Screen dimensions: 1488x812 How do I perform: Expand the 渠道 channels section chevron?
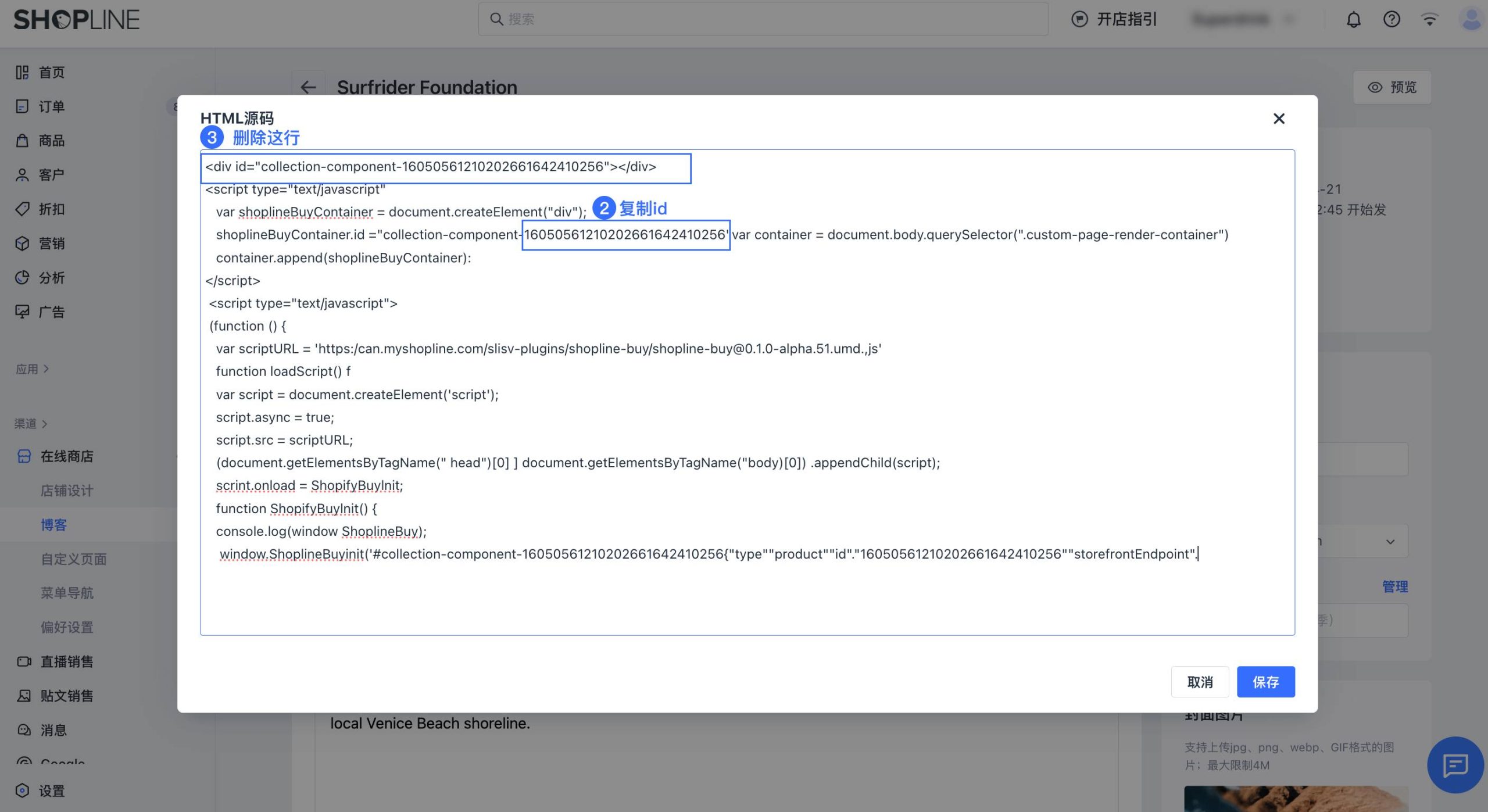(45, 424)
